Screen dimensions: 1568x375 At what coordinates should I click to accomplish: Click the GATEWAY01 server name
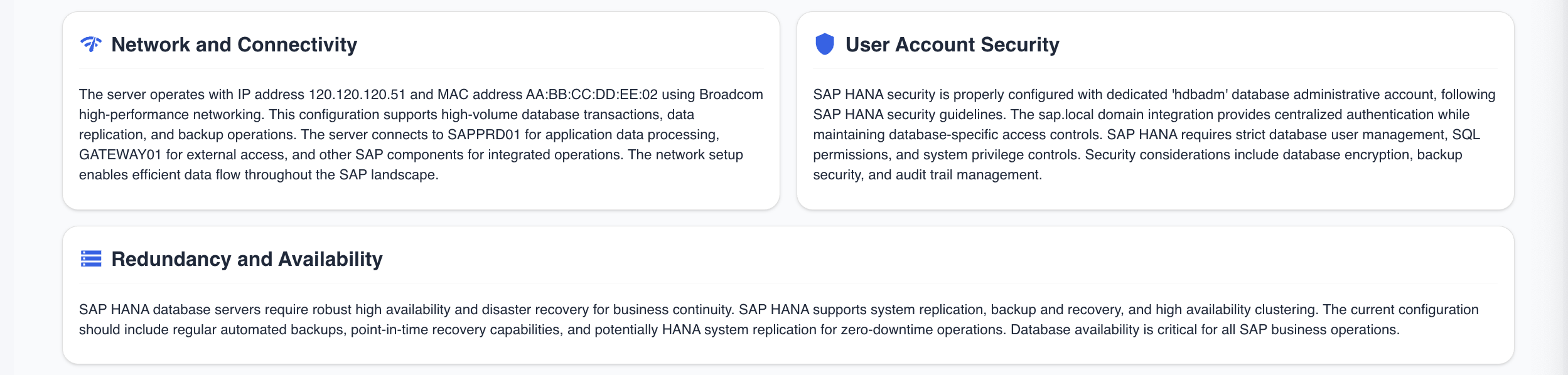120,155
